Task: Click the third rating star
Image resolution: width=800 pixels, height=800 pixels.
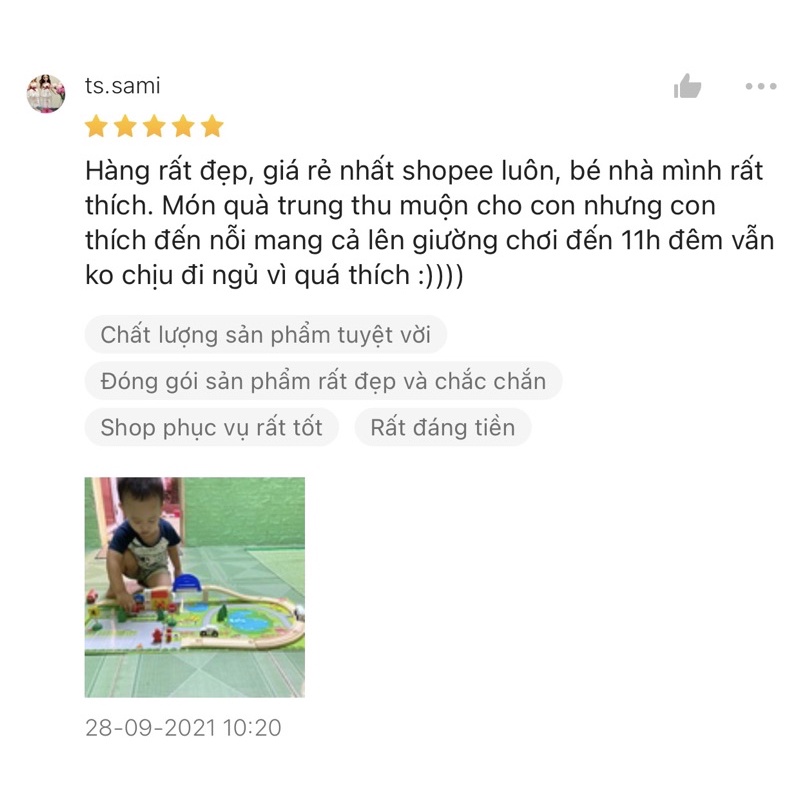Action: pos(154,126)
